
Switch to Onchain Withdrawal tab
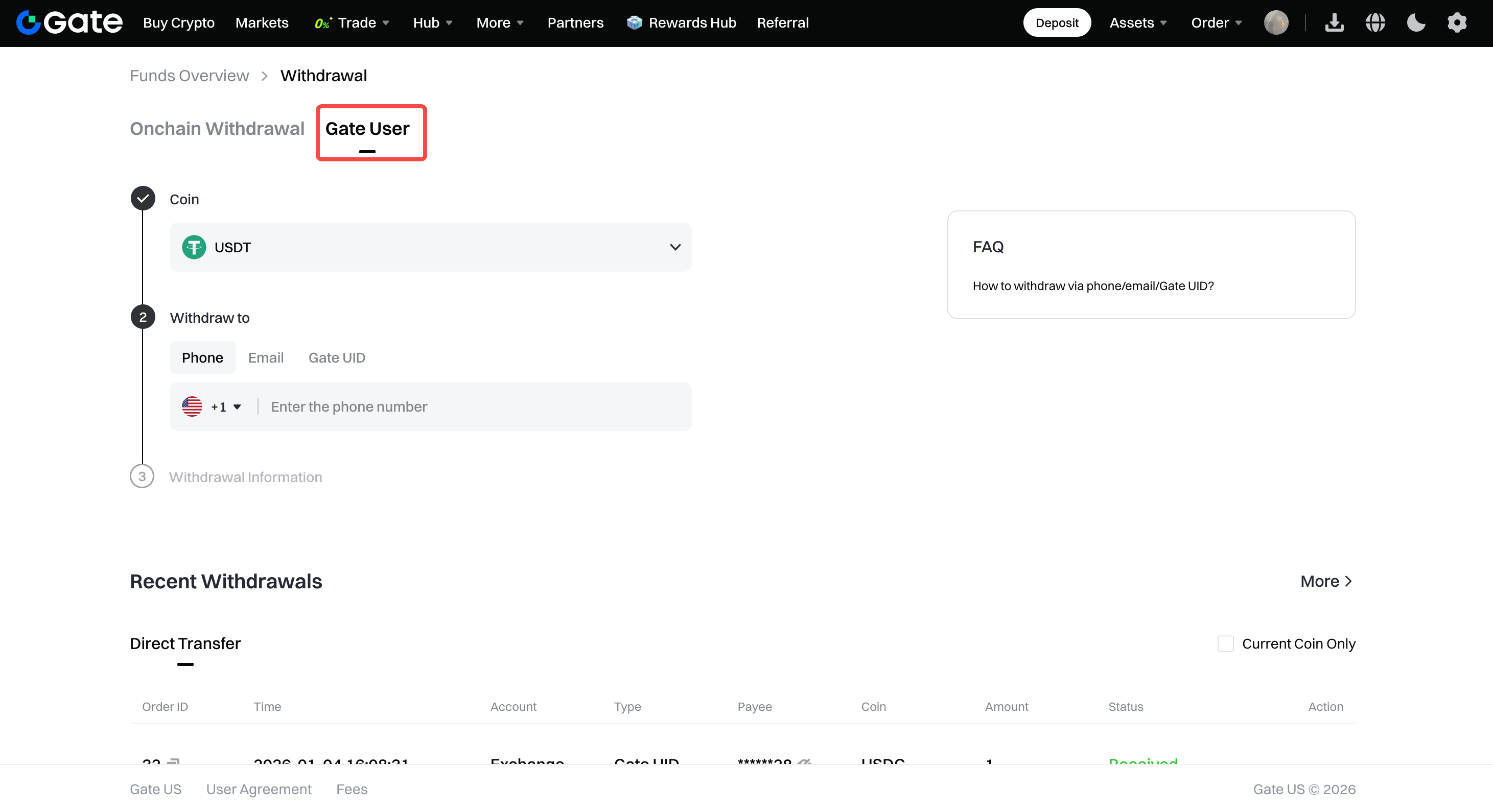217,129
